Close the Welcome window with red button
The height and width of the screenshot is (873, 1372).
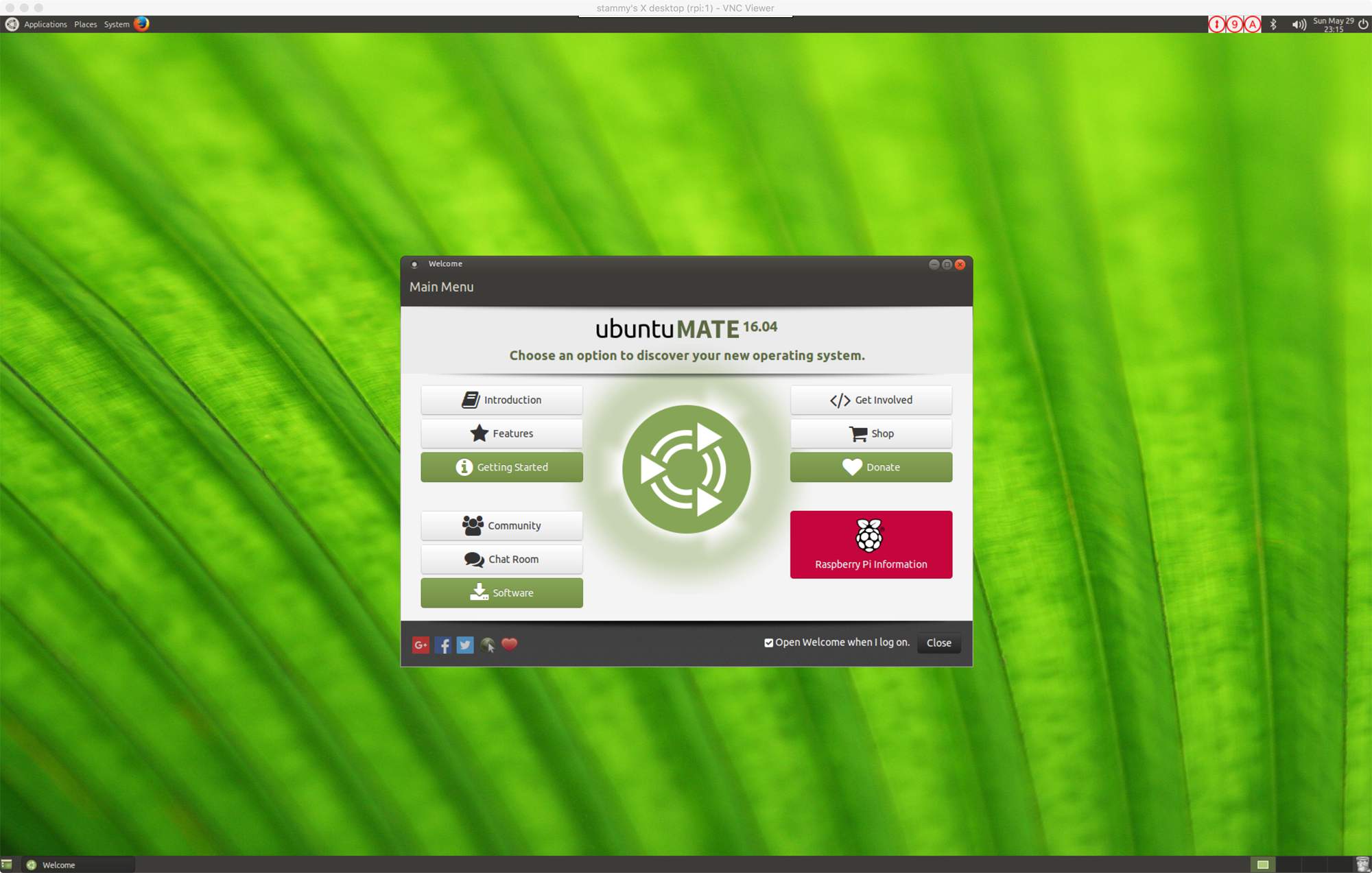tap(960, 265)
